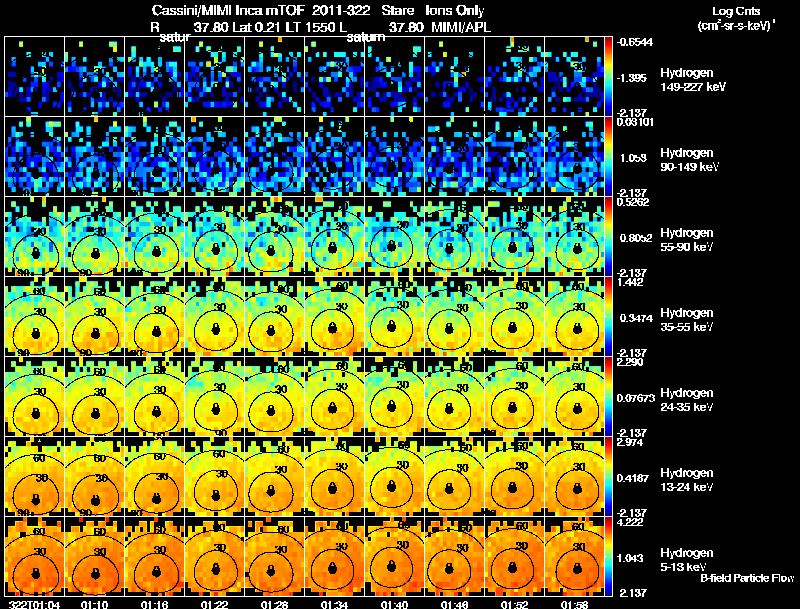Image resolution: width=800 pixels, height=609 pixels.
Task: Click the Lat 0.21 header value
Action: point(257,27)
